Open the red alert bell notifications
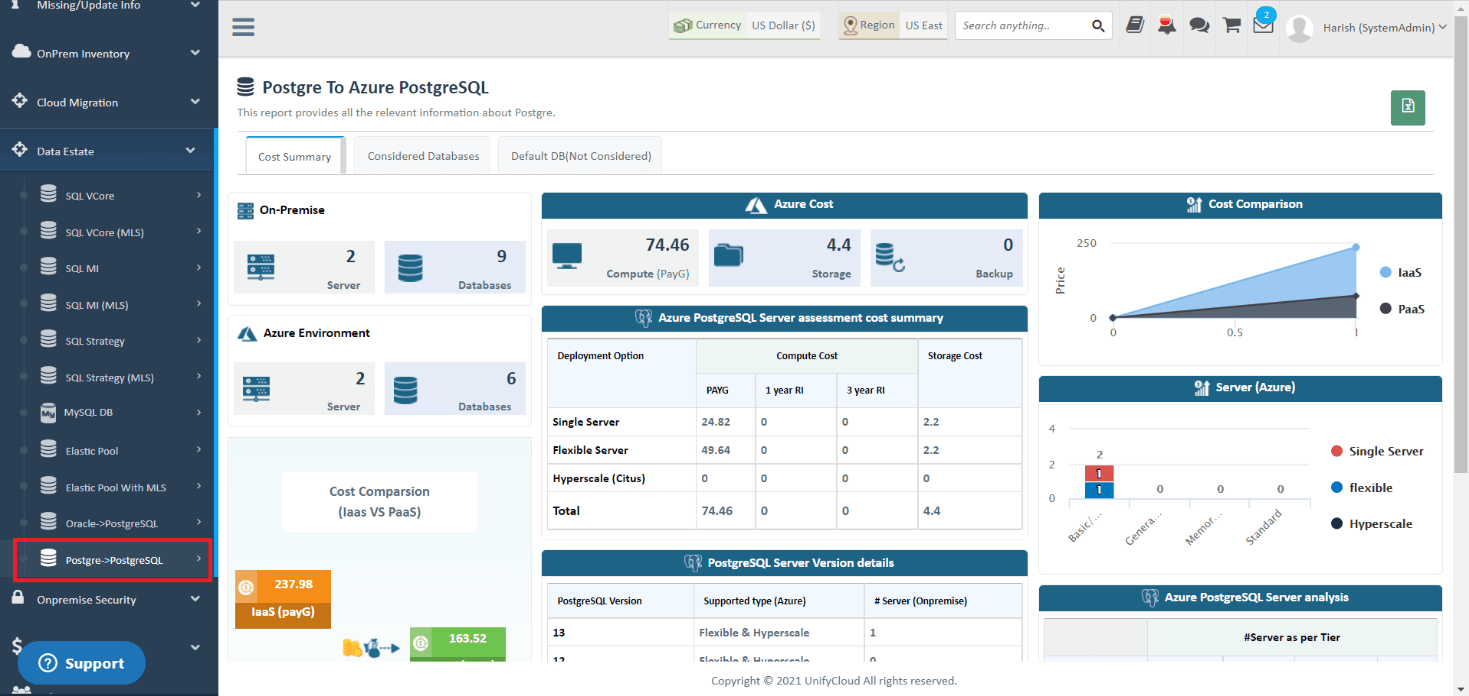Viewport: 1469px width, 696px height. pyautogui.click(x=1166, y=26)
